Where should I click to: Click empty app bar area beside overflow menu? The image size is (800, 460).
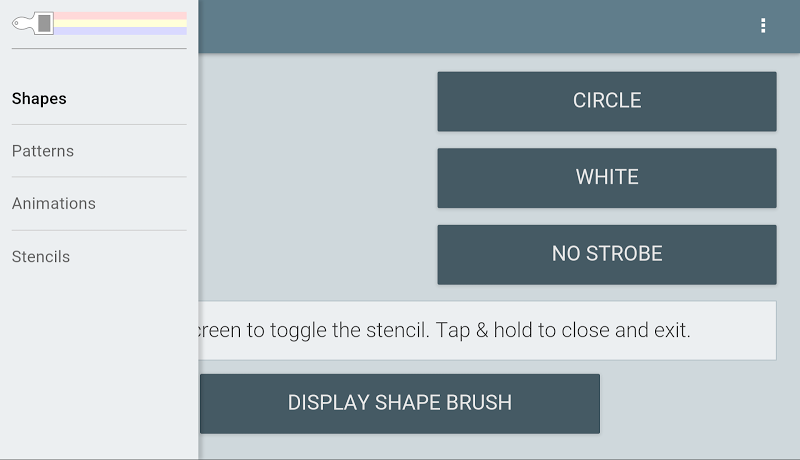(x=474, y=25)
